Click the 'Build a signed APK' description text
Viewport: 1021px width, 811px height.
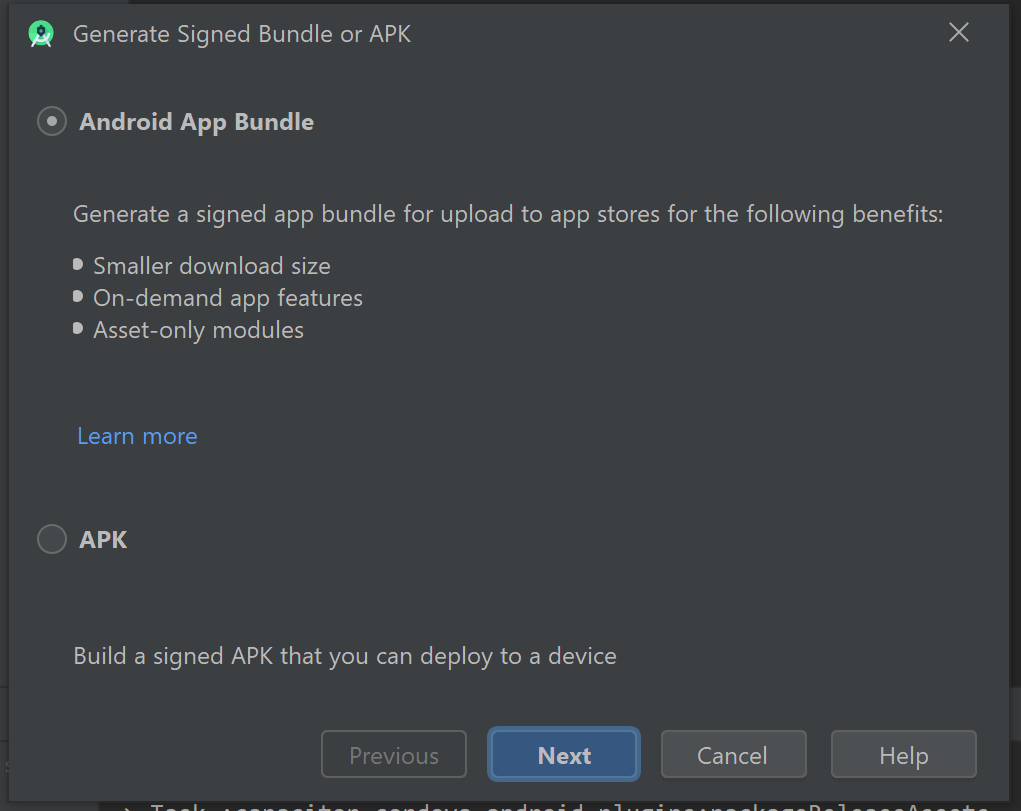(x=344, y=655)
